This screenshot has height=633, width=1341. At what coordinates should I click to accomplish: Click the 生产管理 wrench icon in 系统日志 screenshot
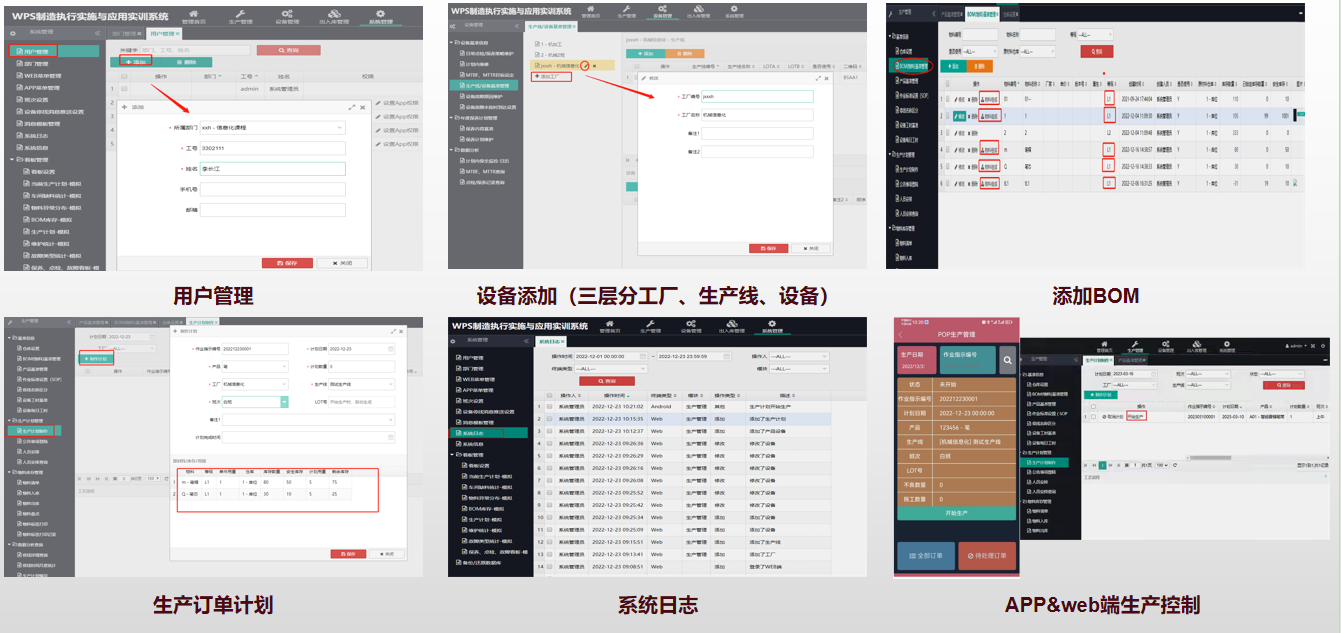649,326
